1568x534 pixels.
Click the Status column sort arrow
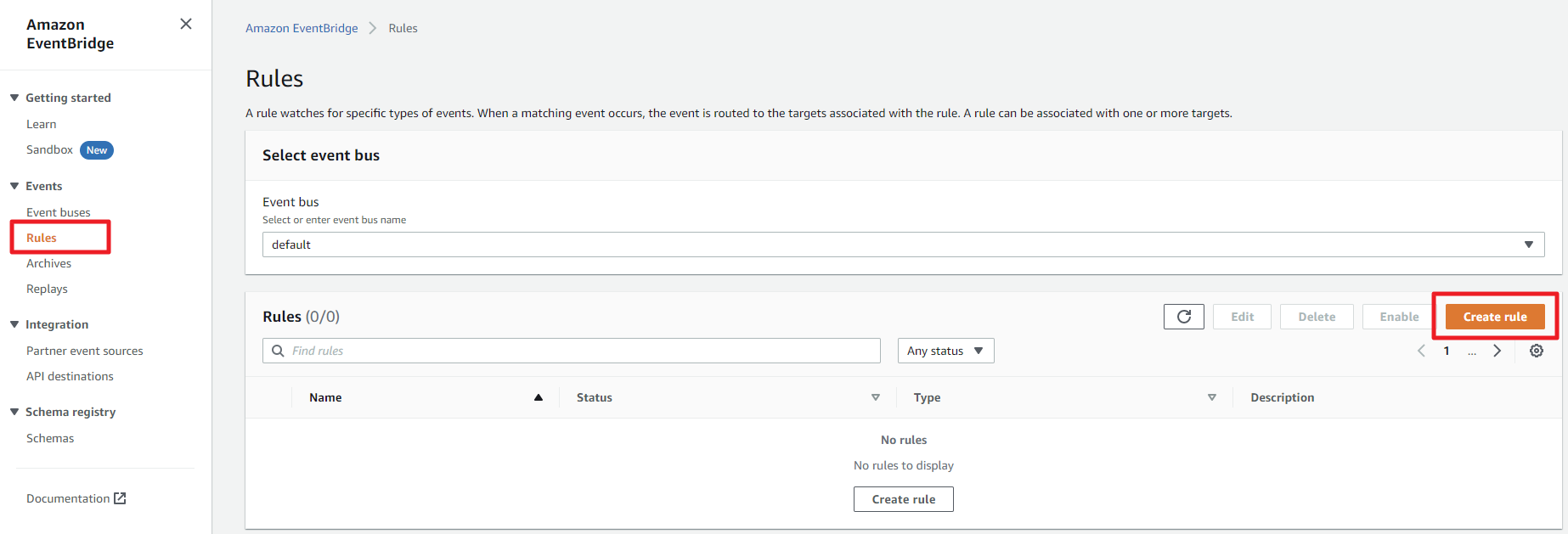click(875, 397)
